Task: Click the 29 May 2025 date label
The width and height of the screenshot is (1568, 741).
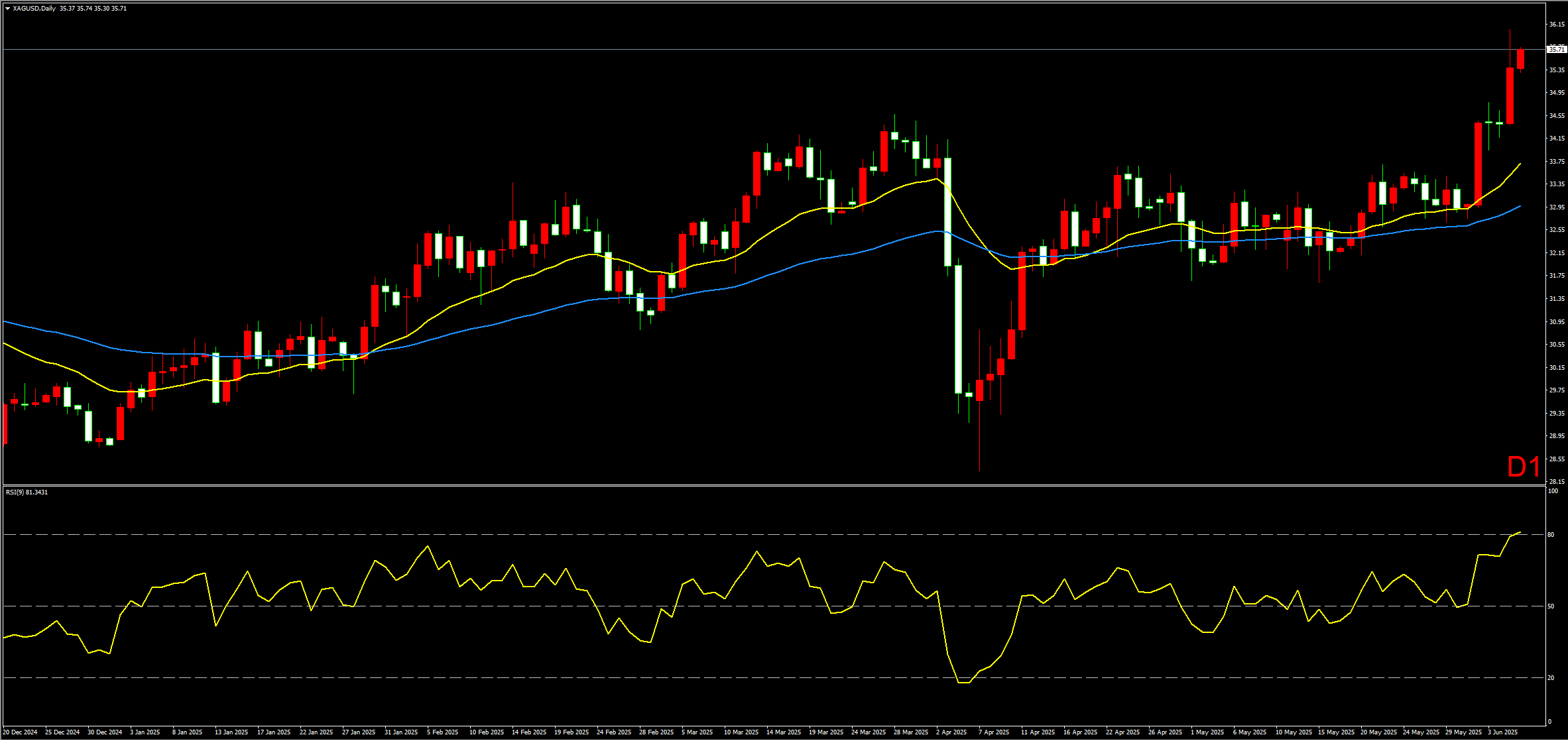Action: click(x=1464, y=732)
